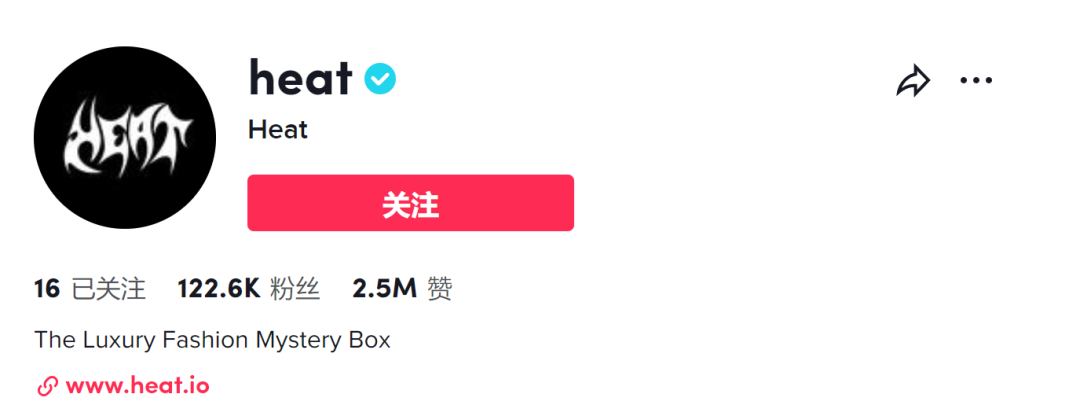The height and width of the screenshot is (405, 1080).
Task: Click the 122.6K followers number
Action: 219,290
